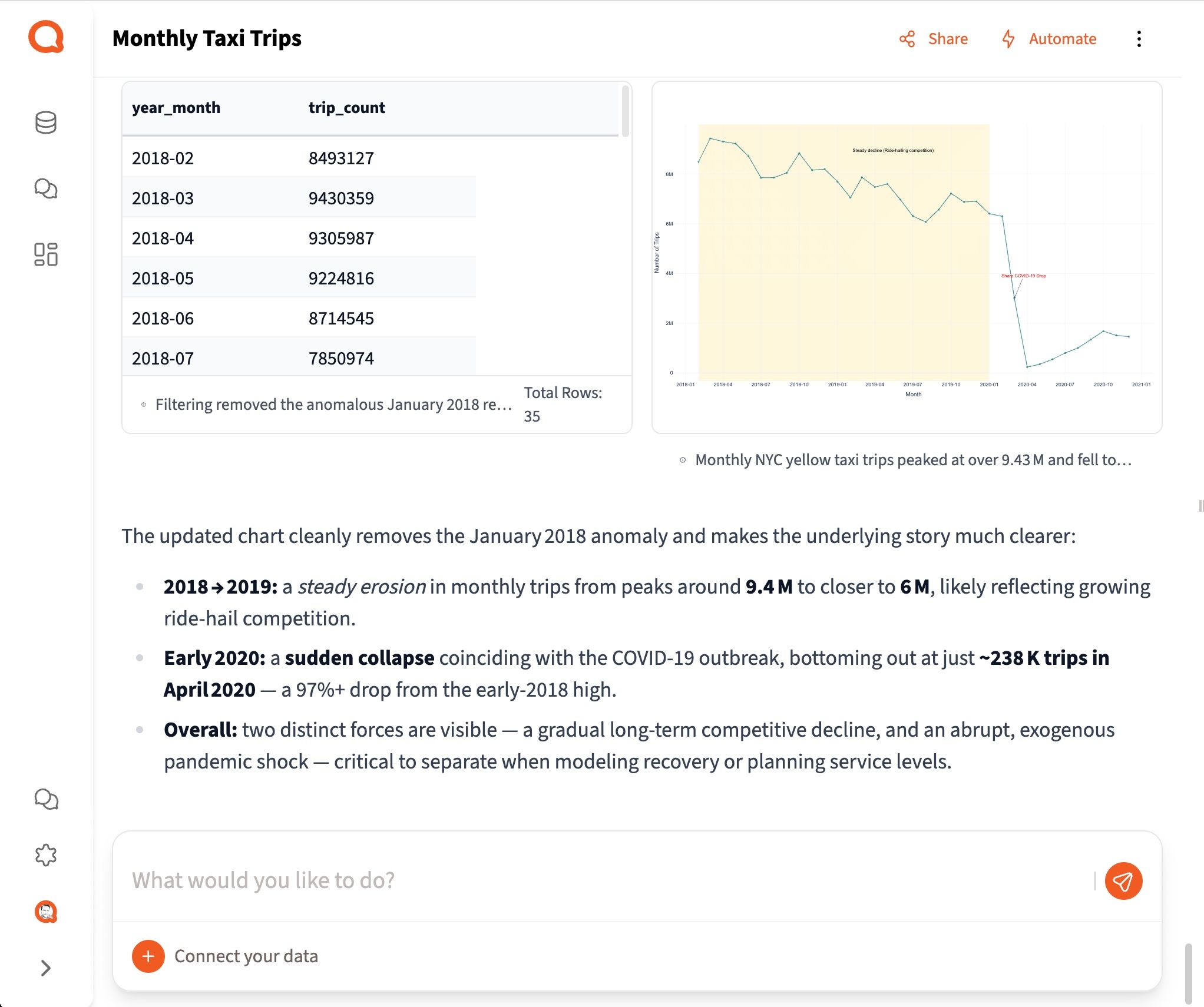1204x1007 pixels.
Task: Click the user avatar icon
Action: (x=46, y=912)
